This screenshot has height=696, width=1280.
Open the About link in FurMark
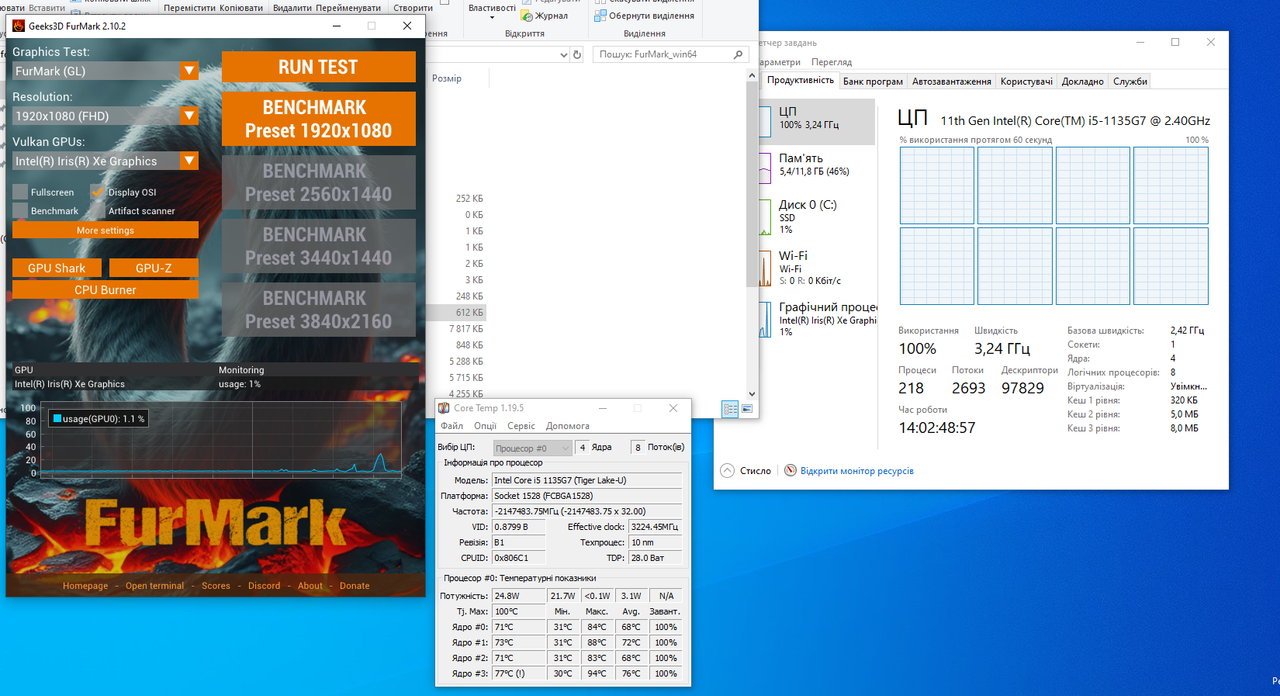[310, 586]
